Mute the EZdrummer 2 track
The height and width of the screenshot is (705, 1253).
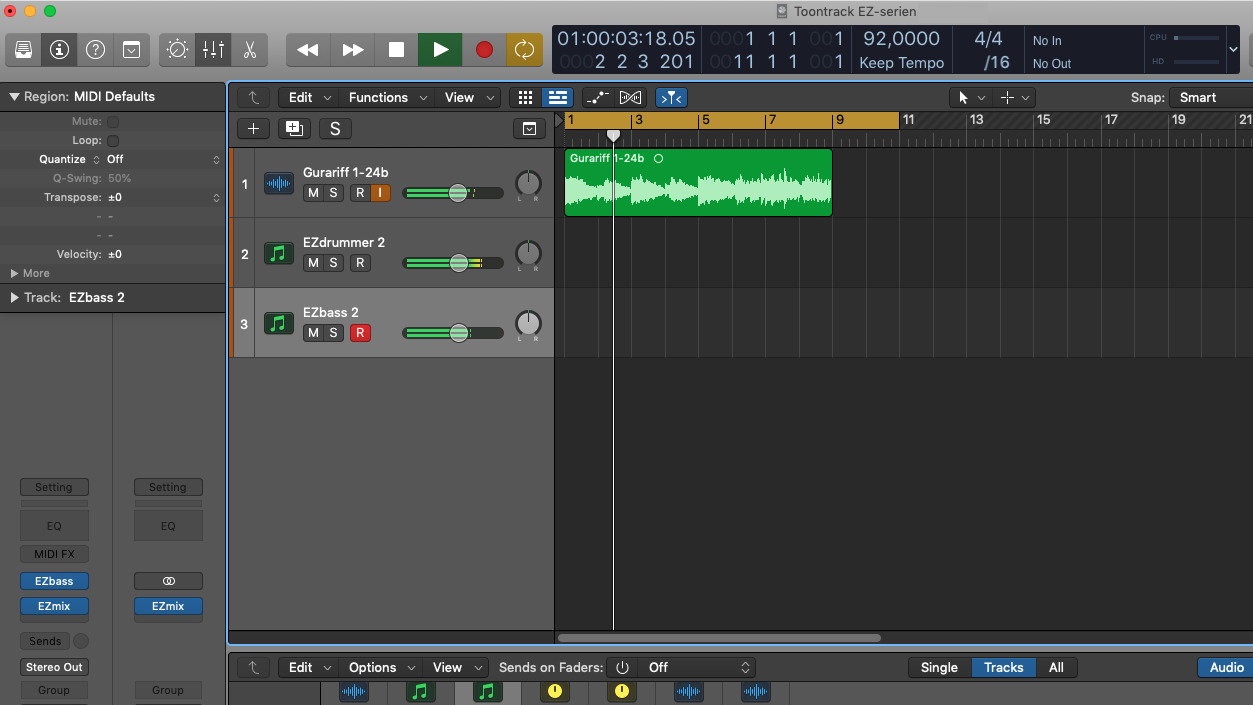click(313, 263)
